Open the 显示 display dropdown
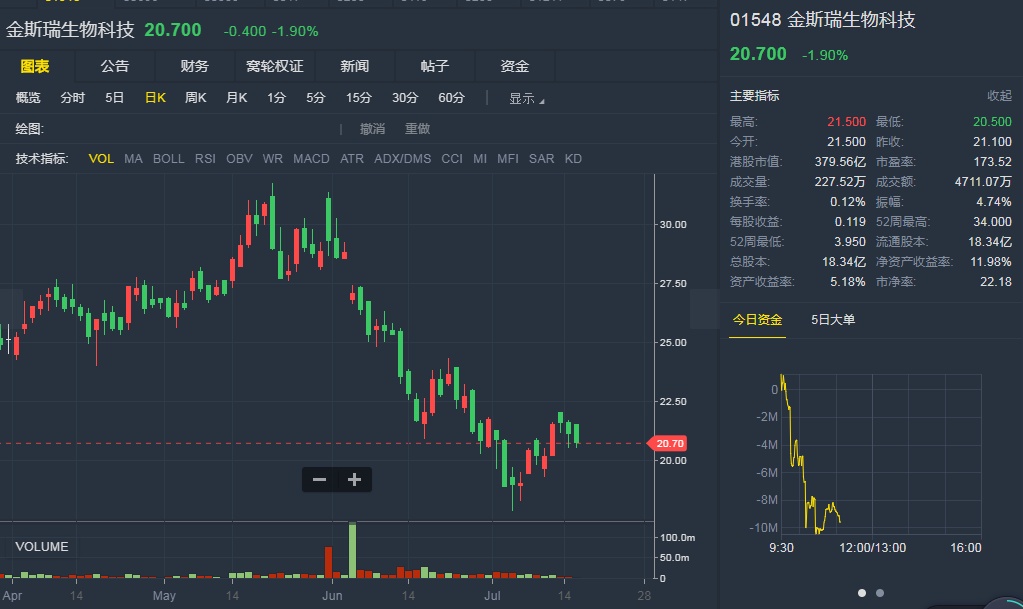Screen dimensions: 1023x609 526,98
